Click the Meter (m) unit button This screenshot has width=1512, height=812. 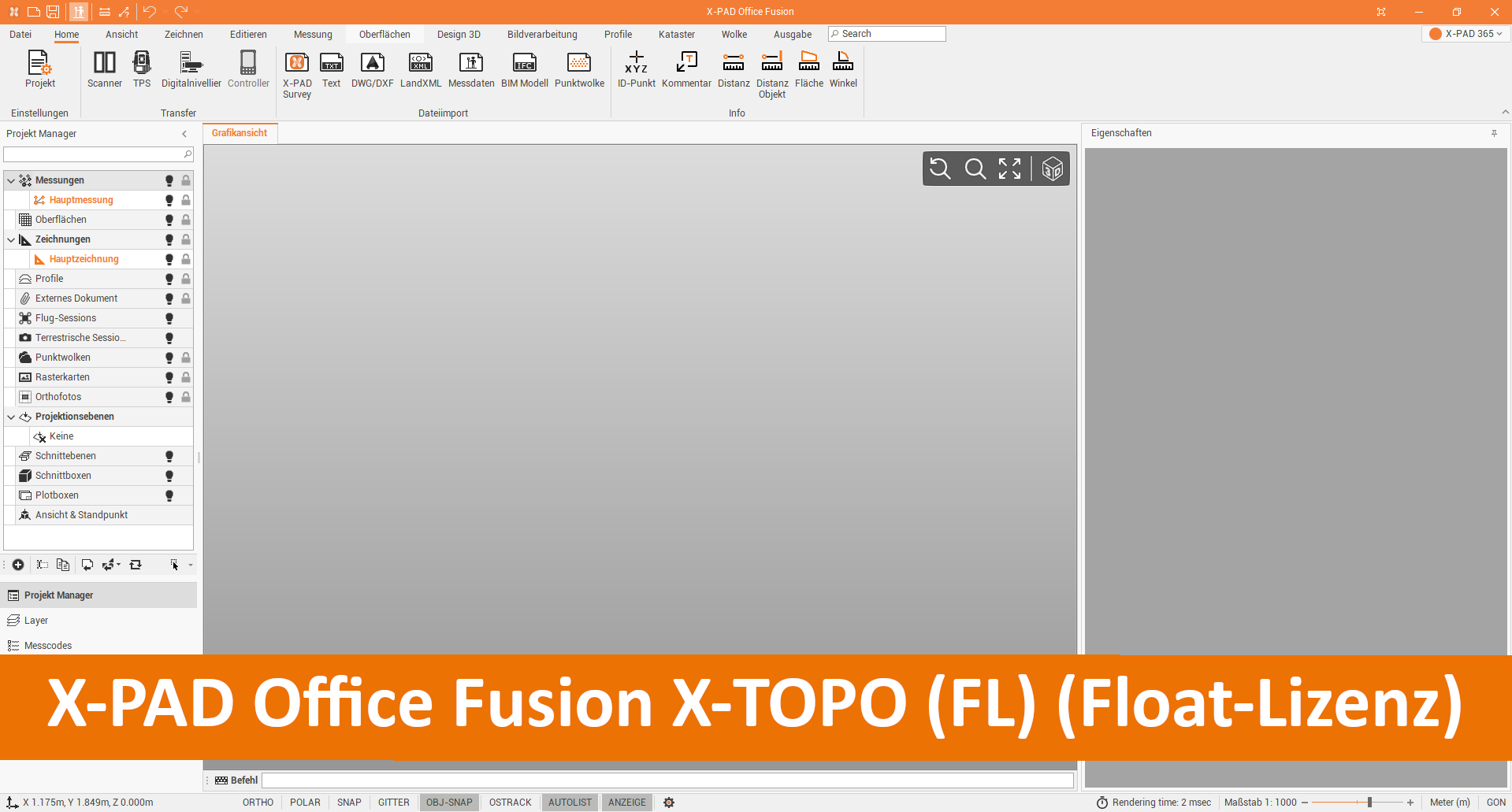tap(1450, 803)
